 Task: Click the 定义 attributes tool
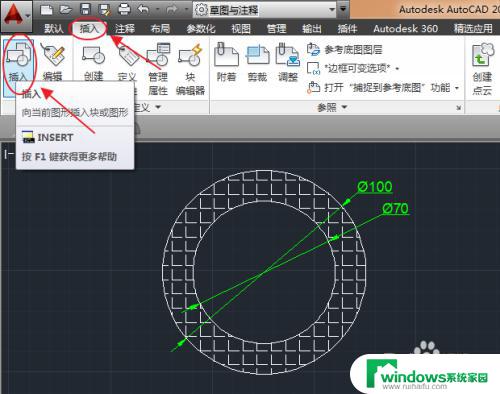pyautogui.click(x=127, y=63)
